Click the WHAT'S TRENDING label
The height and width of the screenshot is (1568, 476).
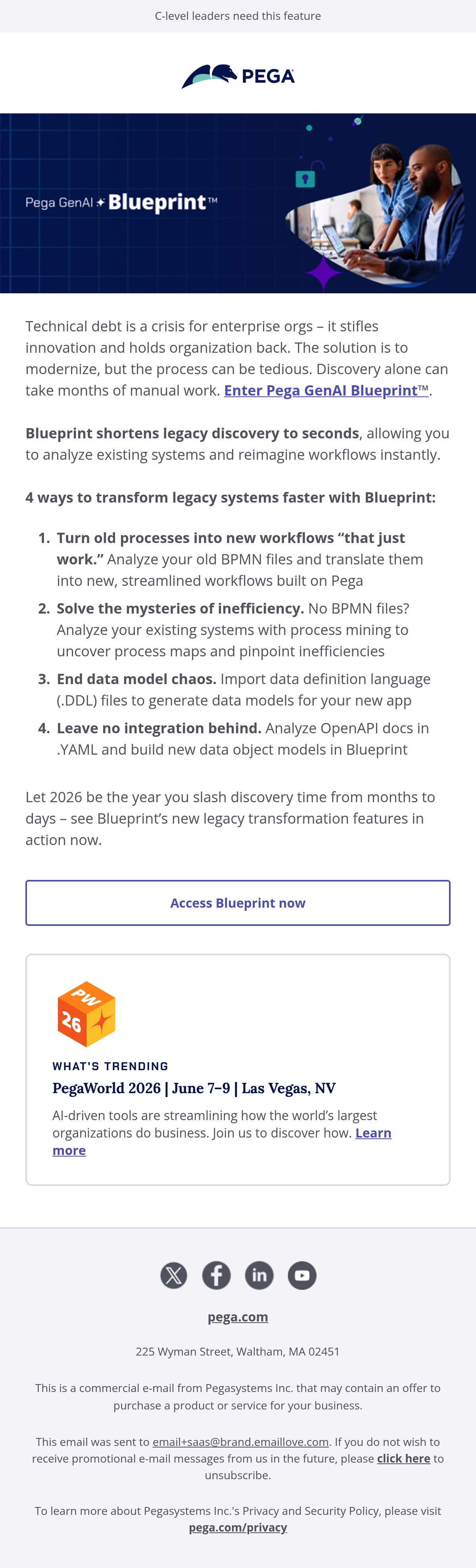(x=110, y=1066)
